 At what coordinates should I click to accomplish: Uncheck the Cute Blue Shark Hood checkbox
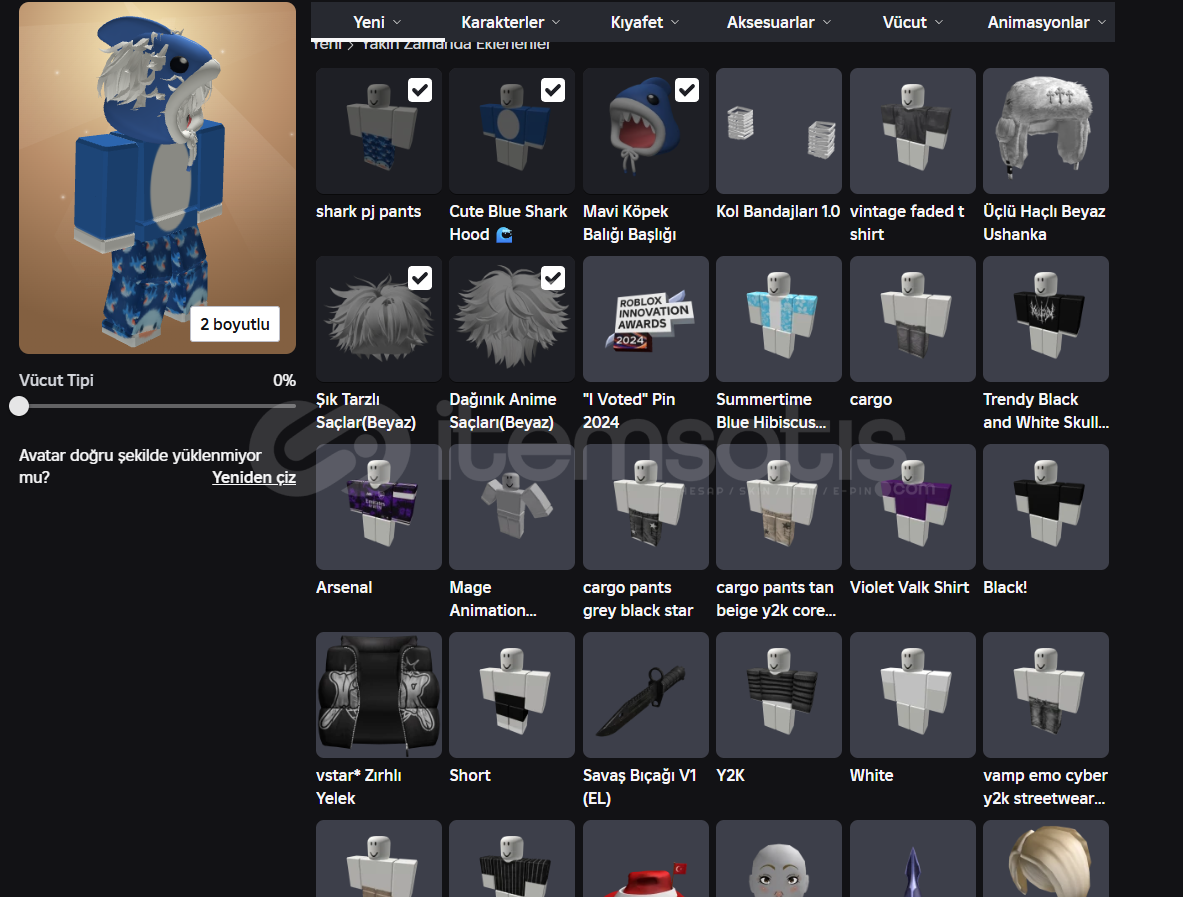point(553,91)
